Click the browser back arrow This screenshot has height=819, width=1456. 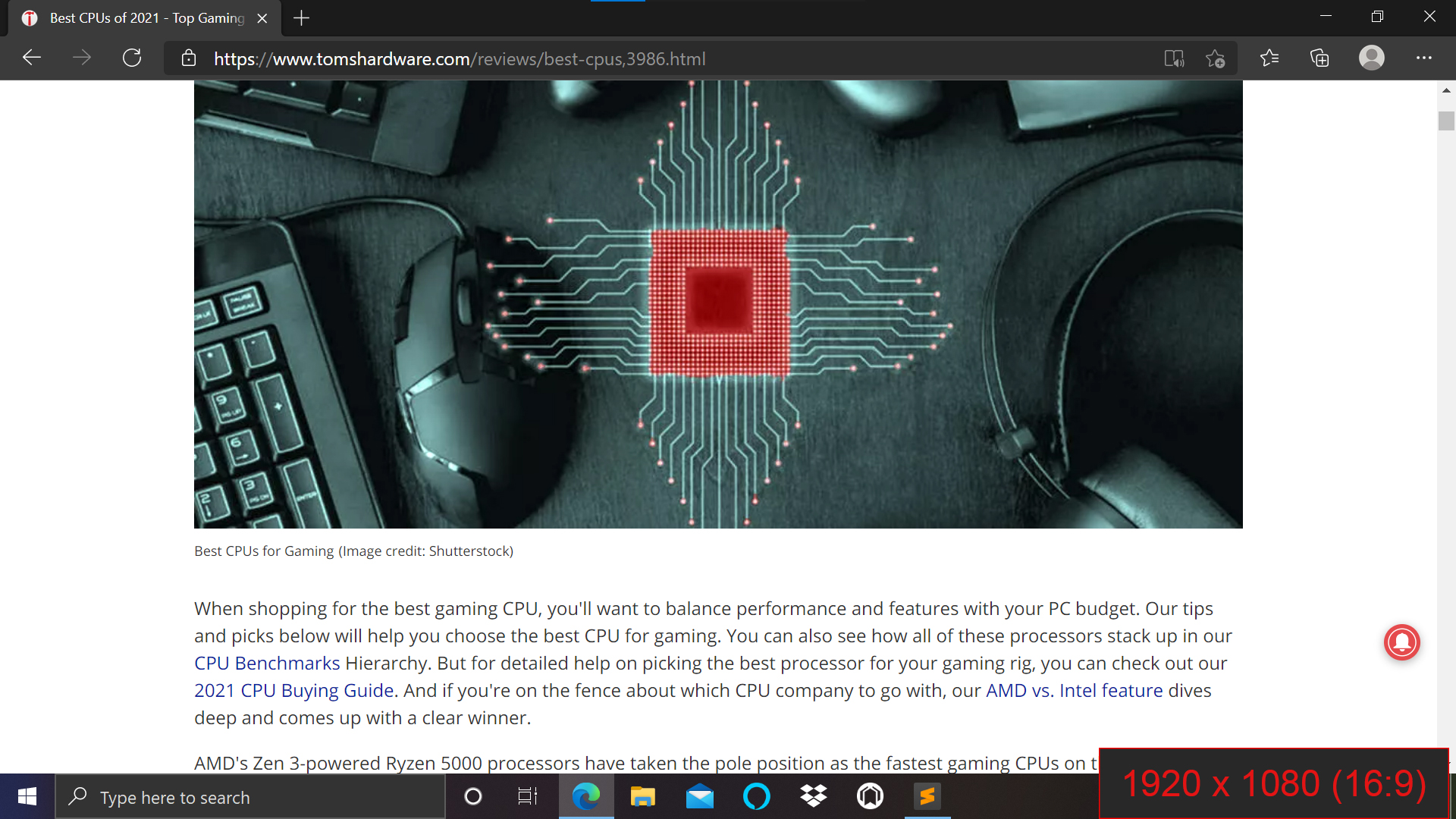point(32,58)
